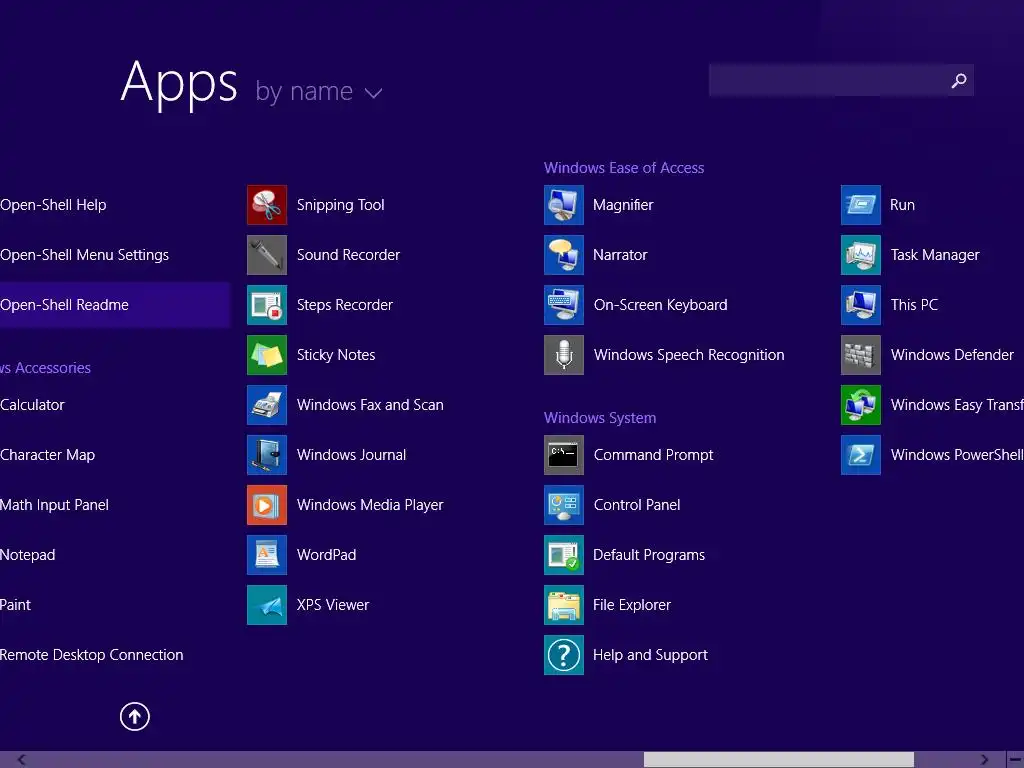Image resolution: width=1024 pixels, height=768 pixels.
Task: Open the Sticky Notes icon
Action: 266,355
